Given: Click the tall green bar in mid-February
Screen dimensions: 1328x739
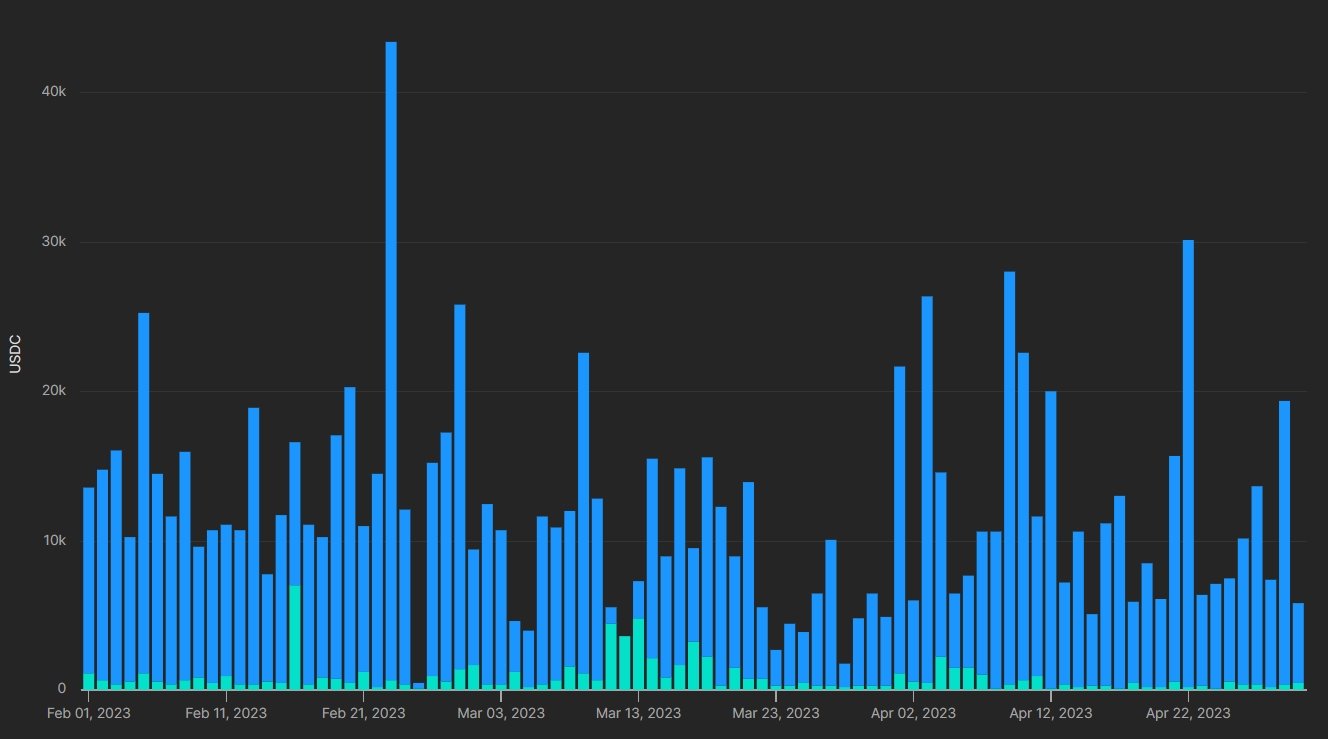Looking at the screenshot, I should (295, 636).
